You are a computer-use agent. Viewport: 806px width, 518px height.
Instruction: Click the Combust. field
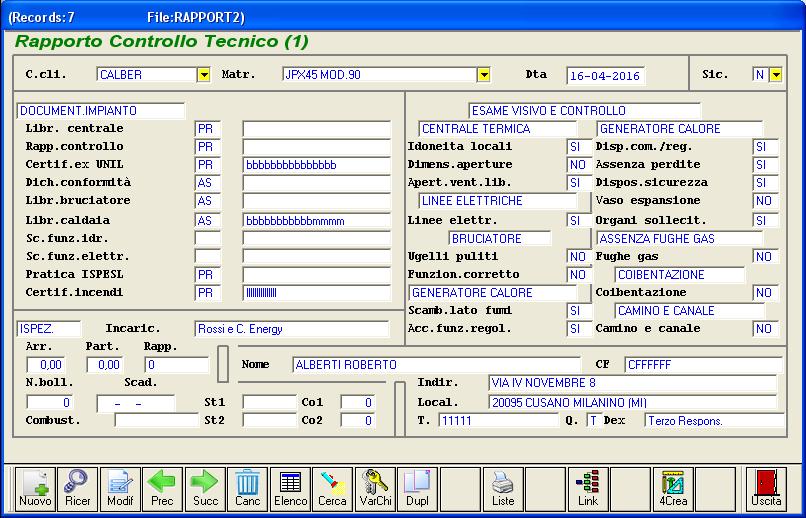click(x=156, y=420)
